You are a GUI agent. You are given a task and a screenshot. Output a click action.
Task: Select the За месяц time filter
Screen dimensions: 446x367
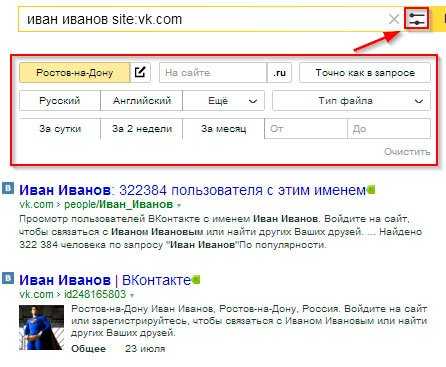click(x=224, y=129)
